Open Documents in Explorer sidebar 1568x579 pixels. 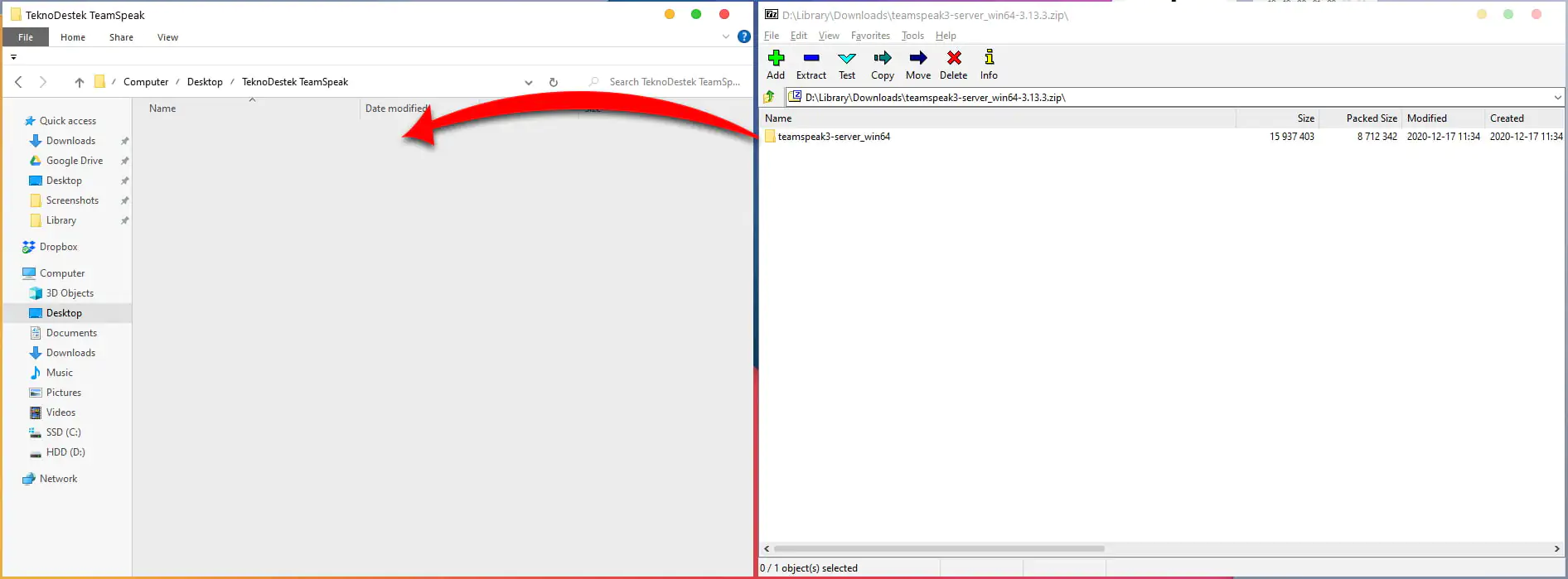click(71, 333)
